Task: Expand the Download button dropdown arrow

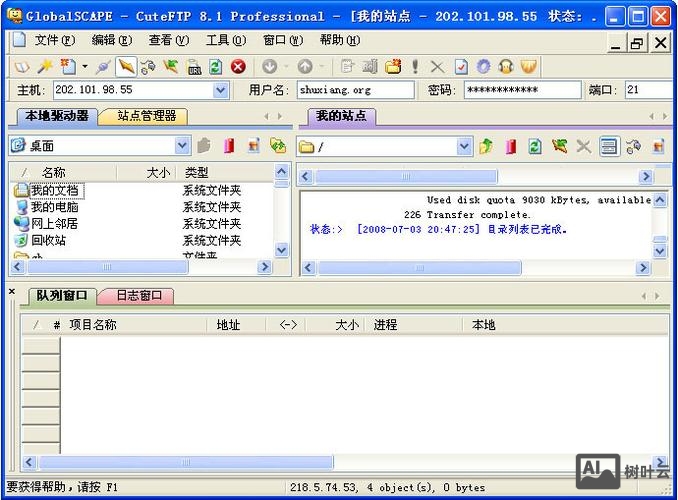Action: 286,67
